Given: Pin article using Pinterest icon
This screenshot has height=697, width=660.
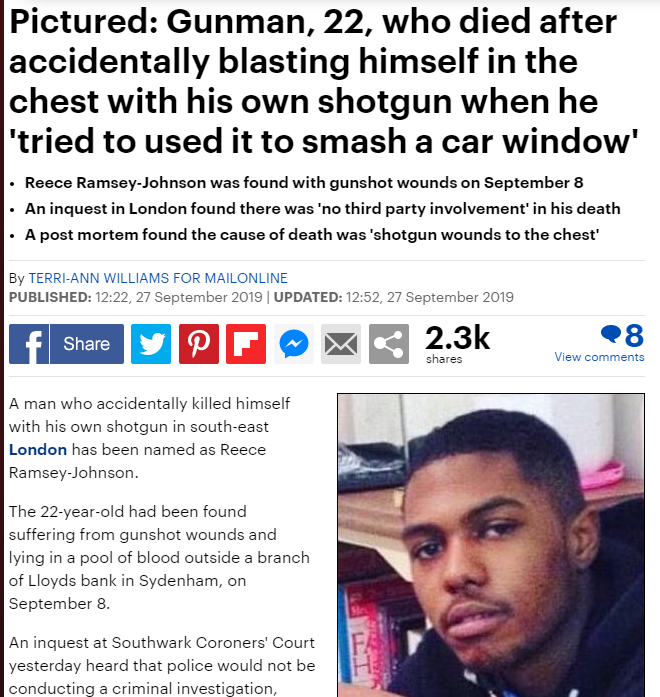Looking at the screenshot, I should (x=199, y=344).
